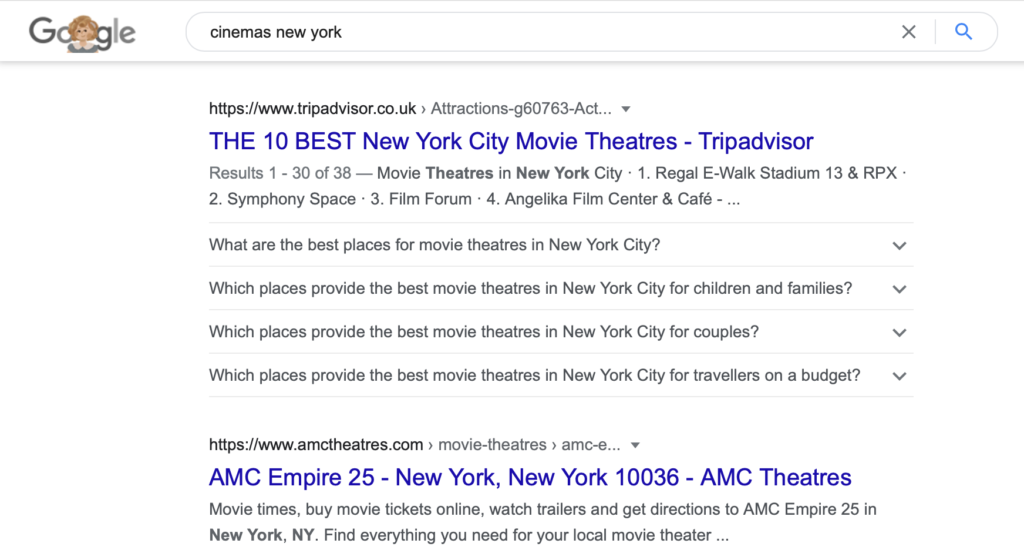The height and width of the screenshot is (560, 1024).
Task: Expand the chevron for children and families question
Action: pos(899,289)
